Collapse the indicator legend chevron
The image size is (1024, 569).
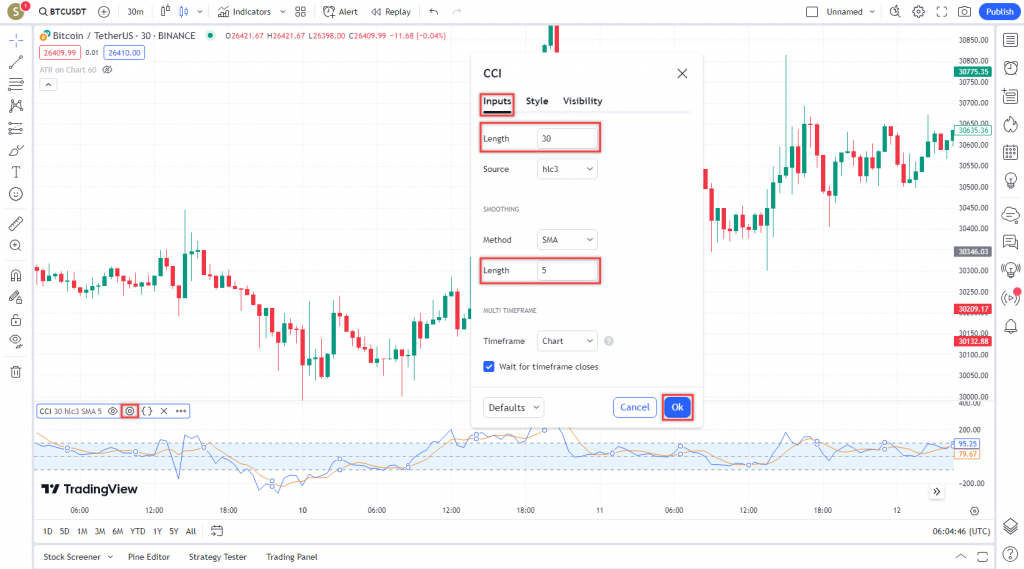48,84
